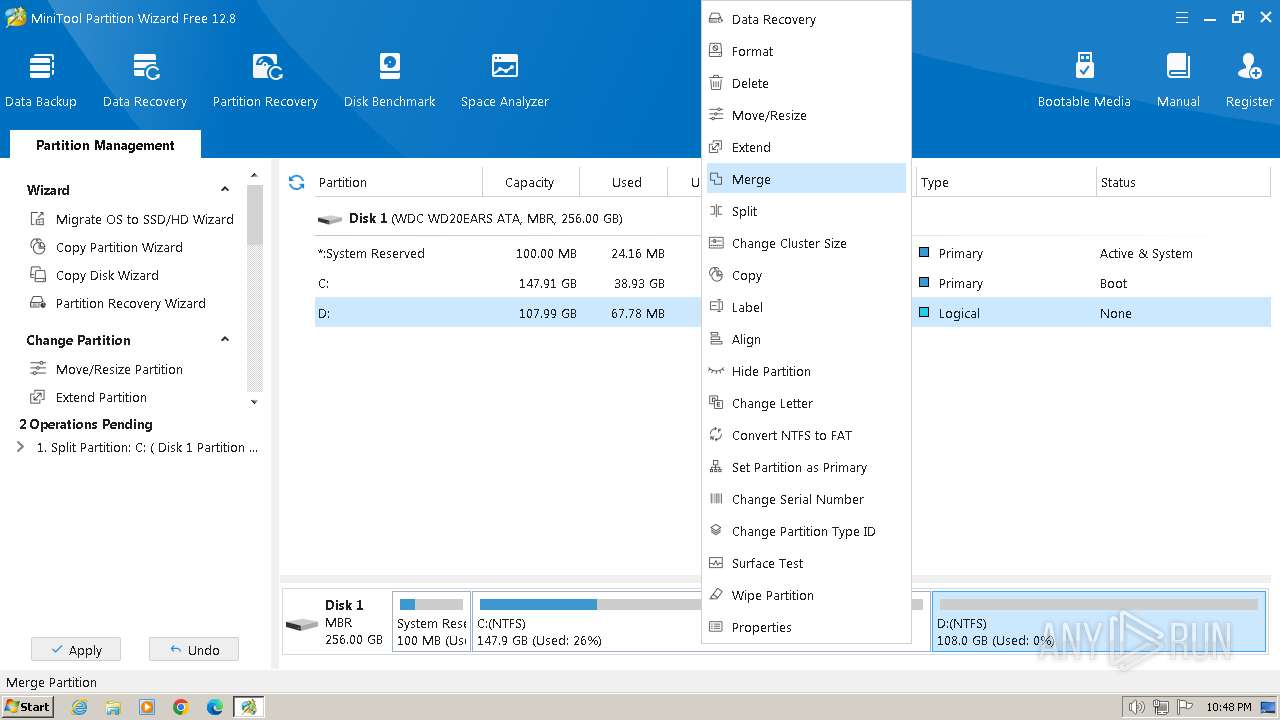Screen dimensions: 1280x720
Task: Open Google Chrome from the taskbar
Action: pos(181,707)
